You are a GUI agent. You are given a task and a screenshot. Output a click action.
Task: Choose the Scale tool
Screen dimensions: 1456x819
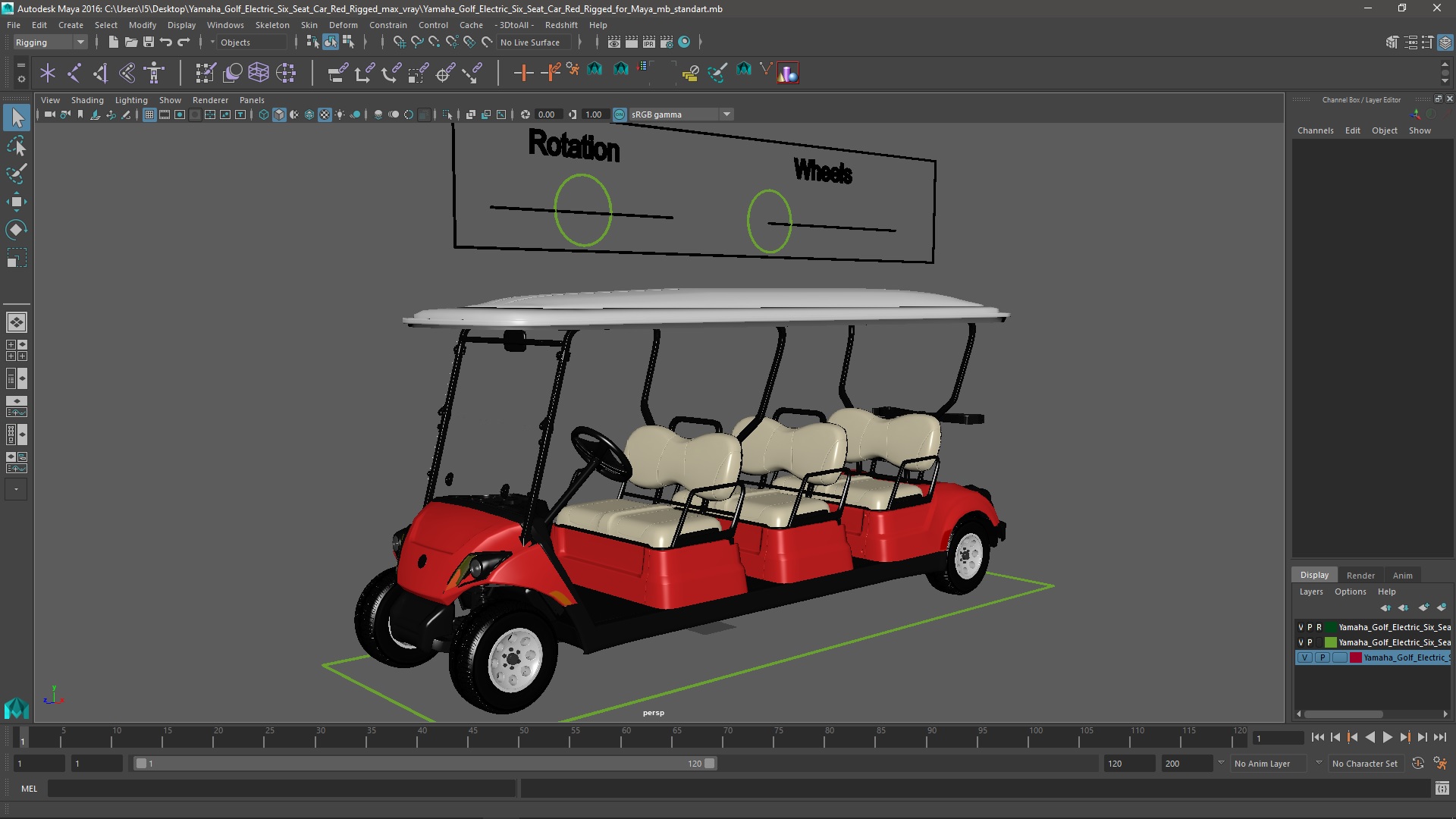click(x=17, y=258)
